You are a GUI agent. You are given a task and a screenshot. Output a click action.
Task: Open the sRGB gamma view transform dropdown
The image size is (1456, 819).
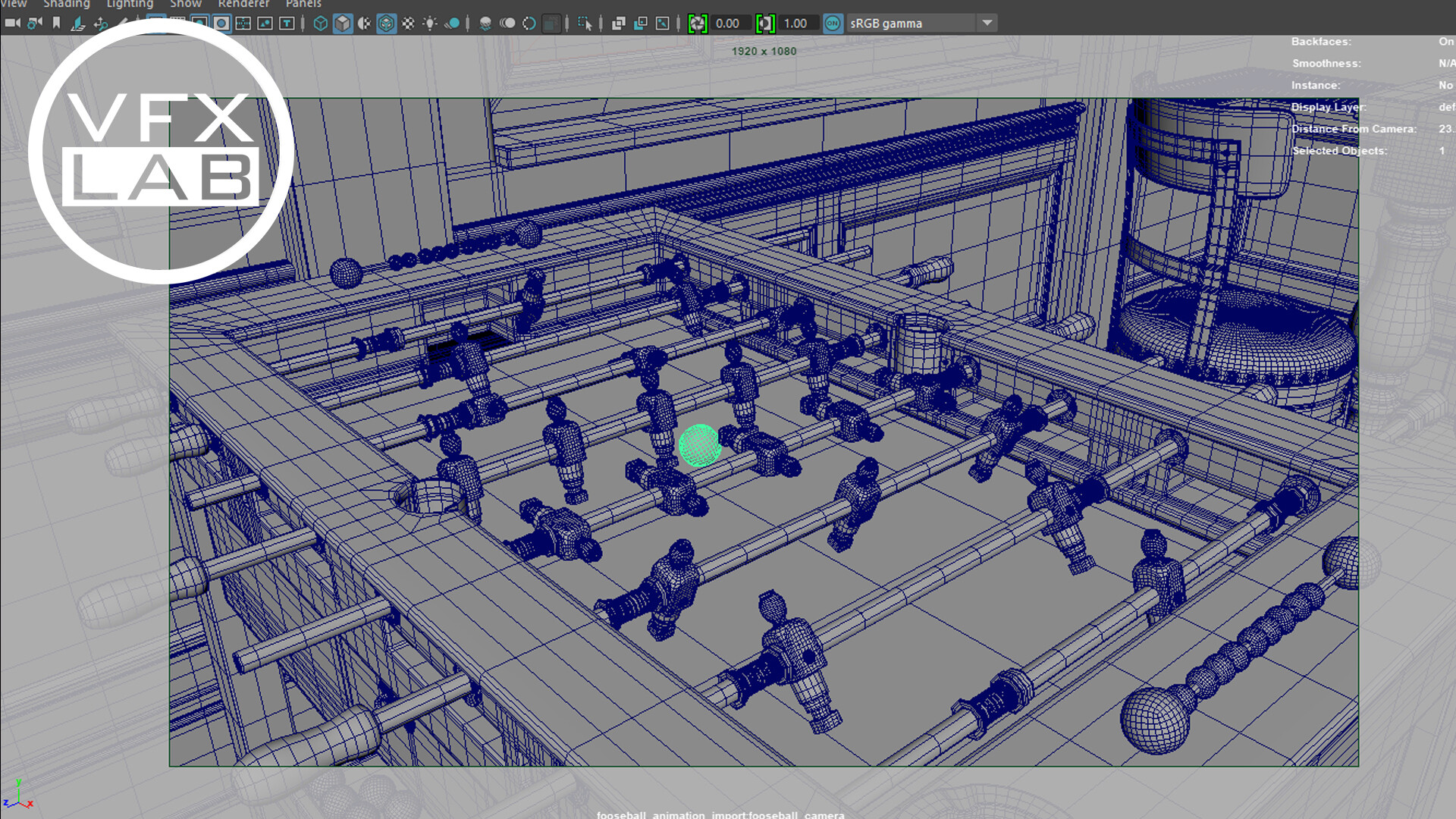(987, 24)
